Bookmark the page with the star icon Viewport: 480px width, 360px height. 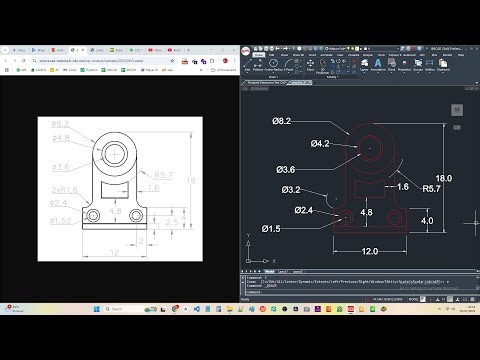(172, 61)
